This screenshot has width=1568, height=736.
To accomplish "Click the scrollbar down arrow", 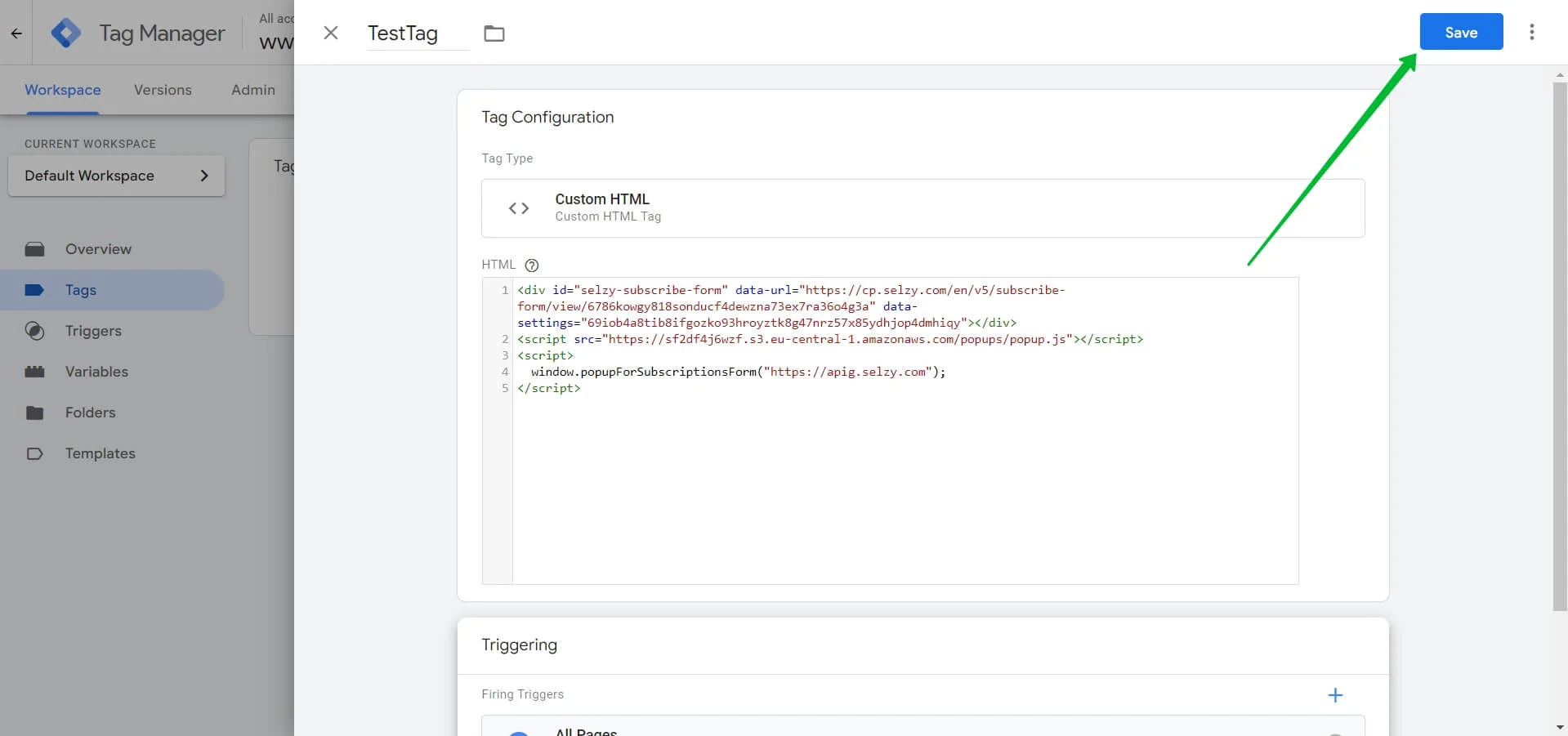I will [1560, 727].
